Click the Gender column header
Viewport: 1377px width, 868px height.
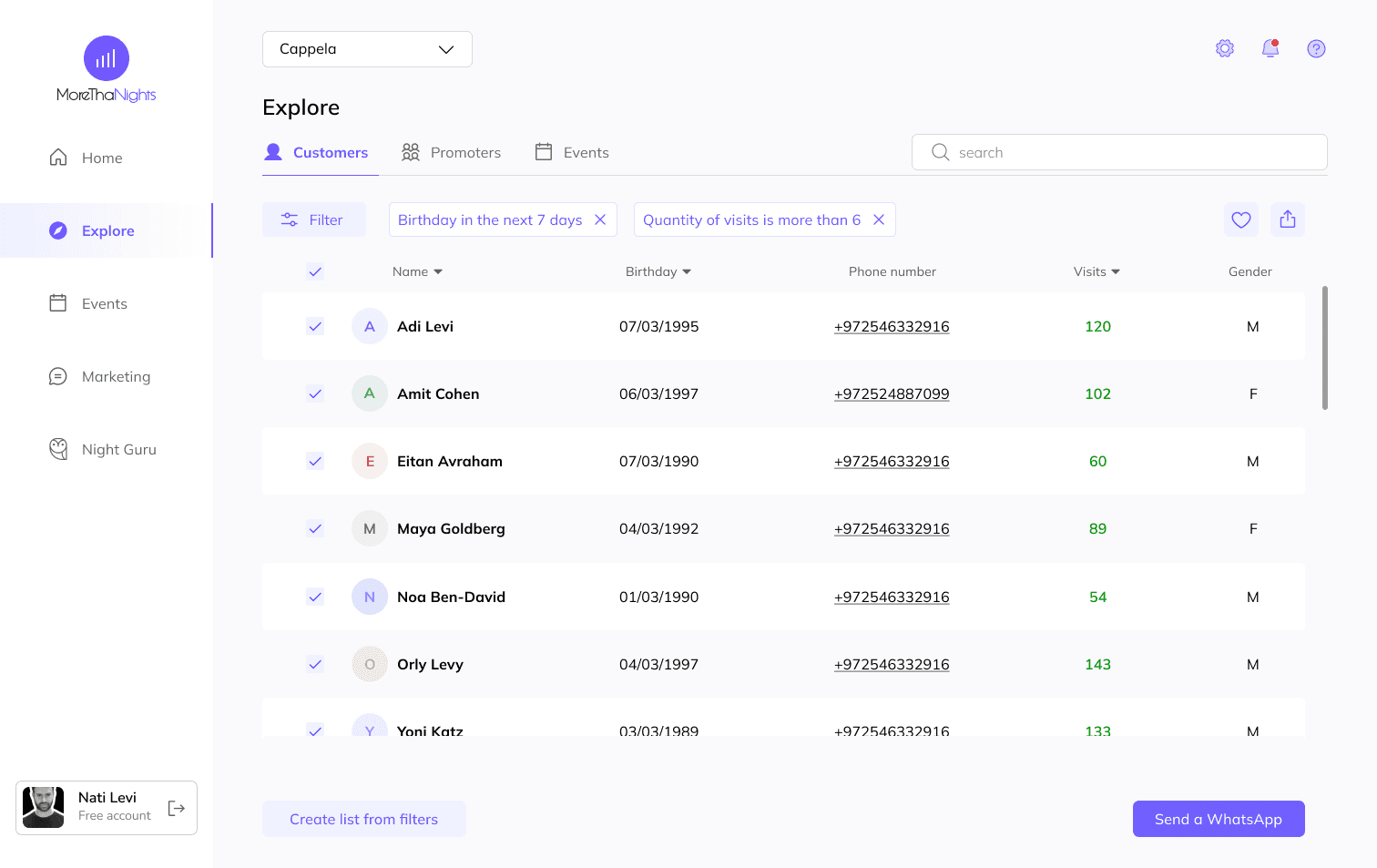(1249, 271)
